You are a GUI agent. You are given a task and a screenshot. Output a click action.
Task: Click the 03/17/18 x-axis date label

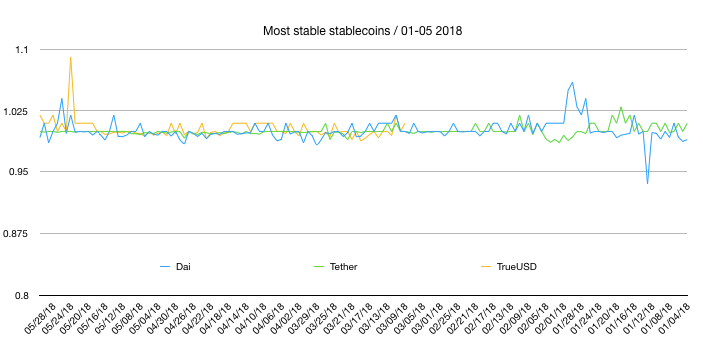coord(356,318)
